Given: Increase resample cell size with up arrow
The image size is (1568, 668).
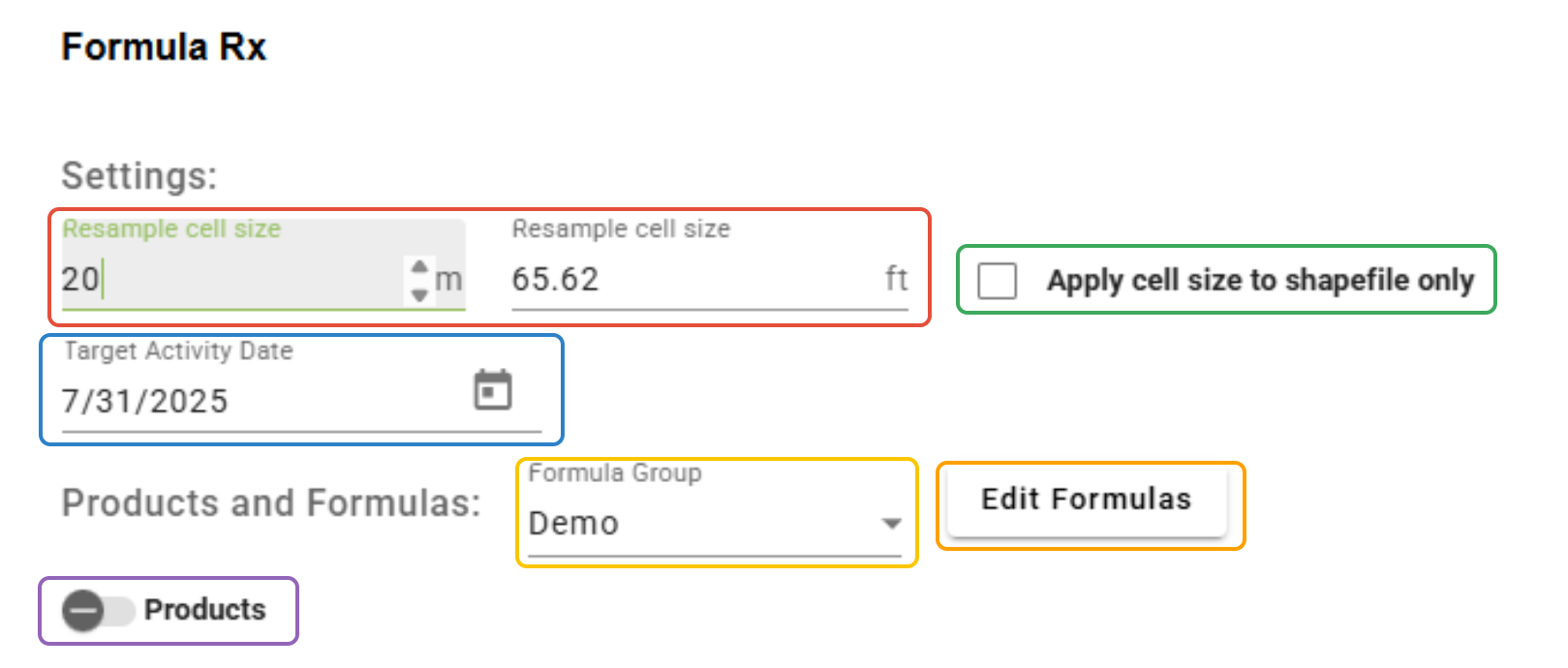Looking at the screenshot, I should click(x=419, y=266).
